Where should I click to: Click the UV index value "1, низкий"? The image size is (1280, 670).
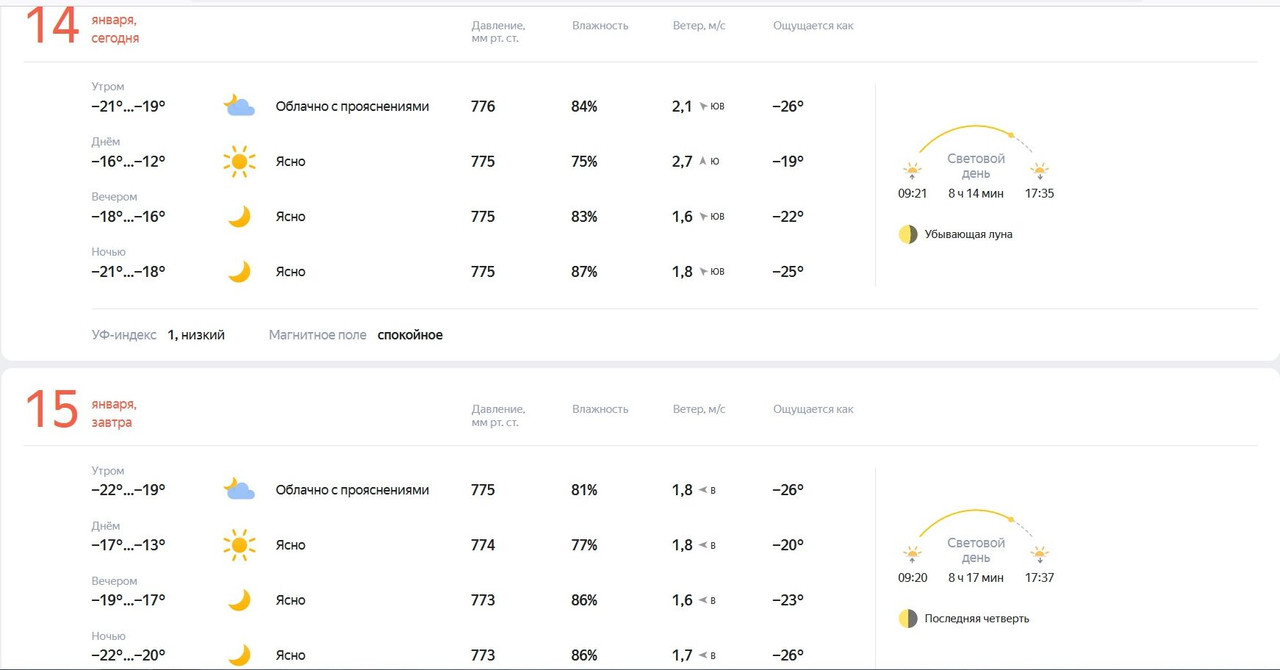(196, 335)
